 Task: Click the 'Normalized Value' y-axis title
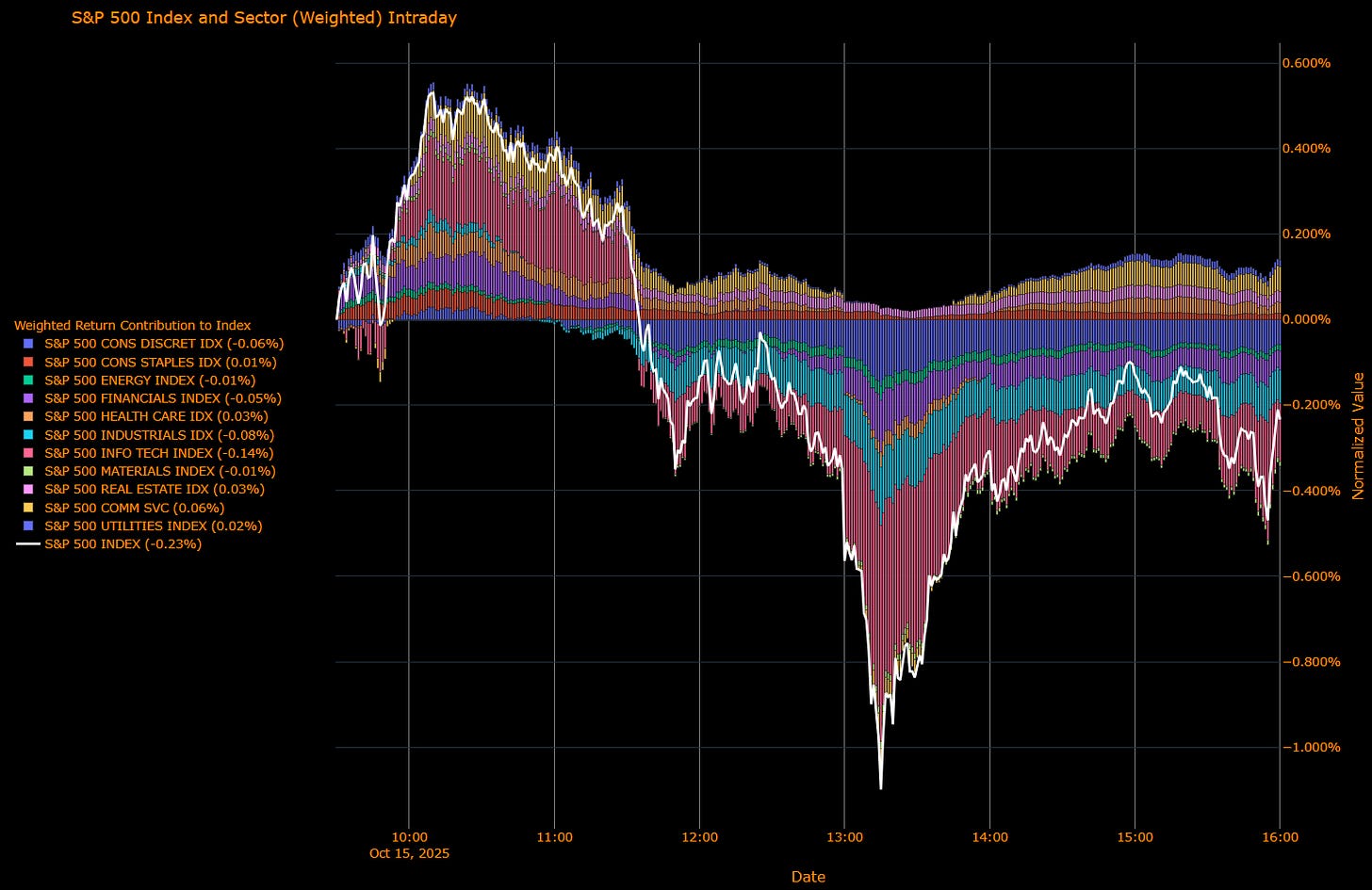point(1358,435)
